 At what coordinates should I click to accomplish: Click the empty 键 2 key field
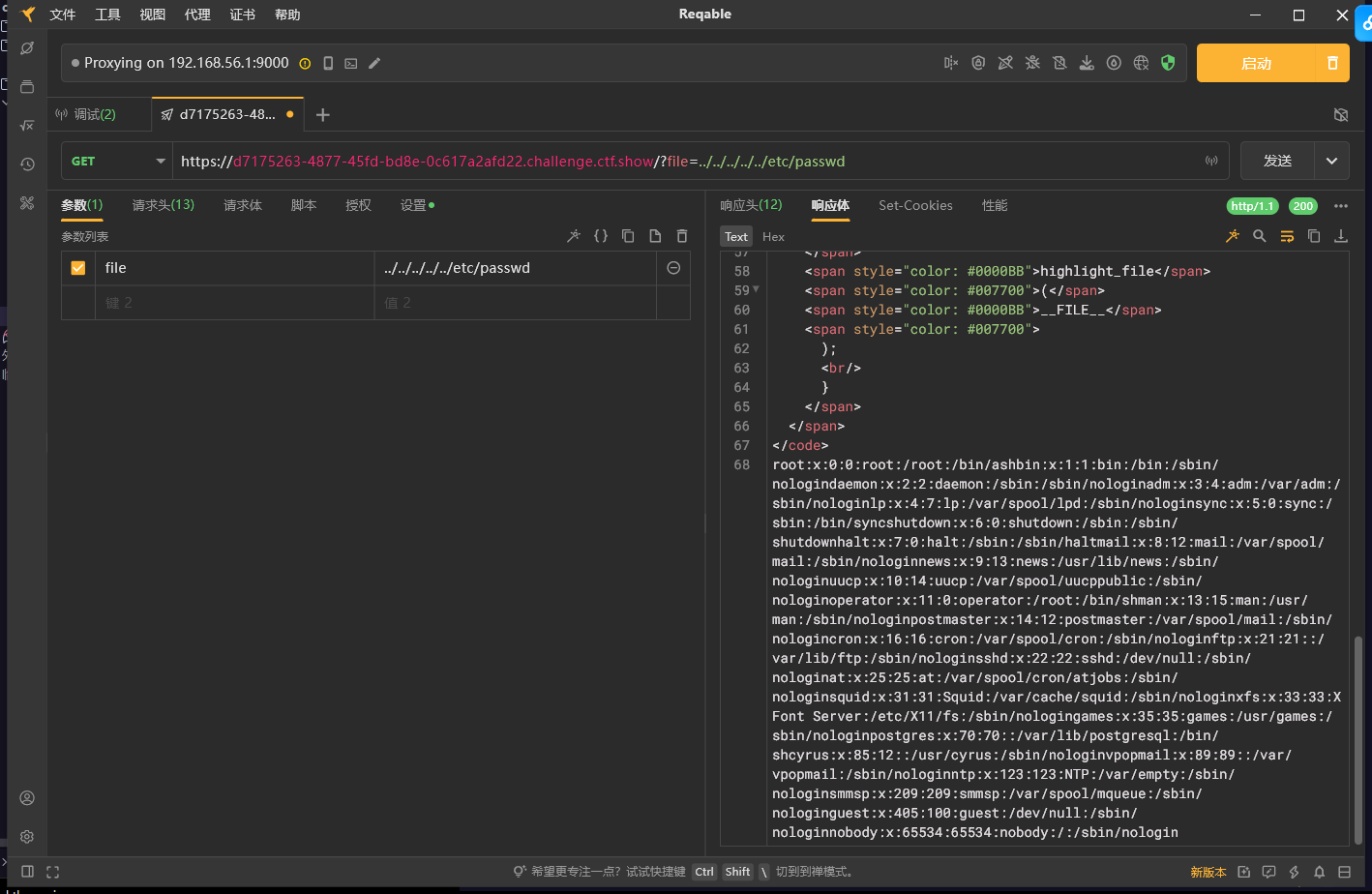[234, 303]
